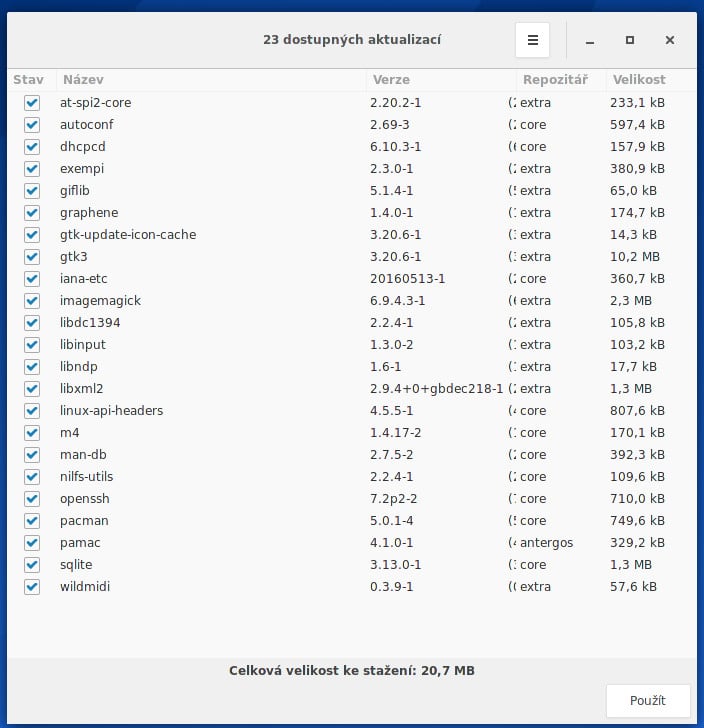The image size is (704, 728).
Task: Select version 6.9.4.3-1 of imagemagick
Action: point(398,301)
